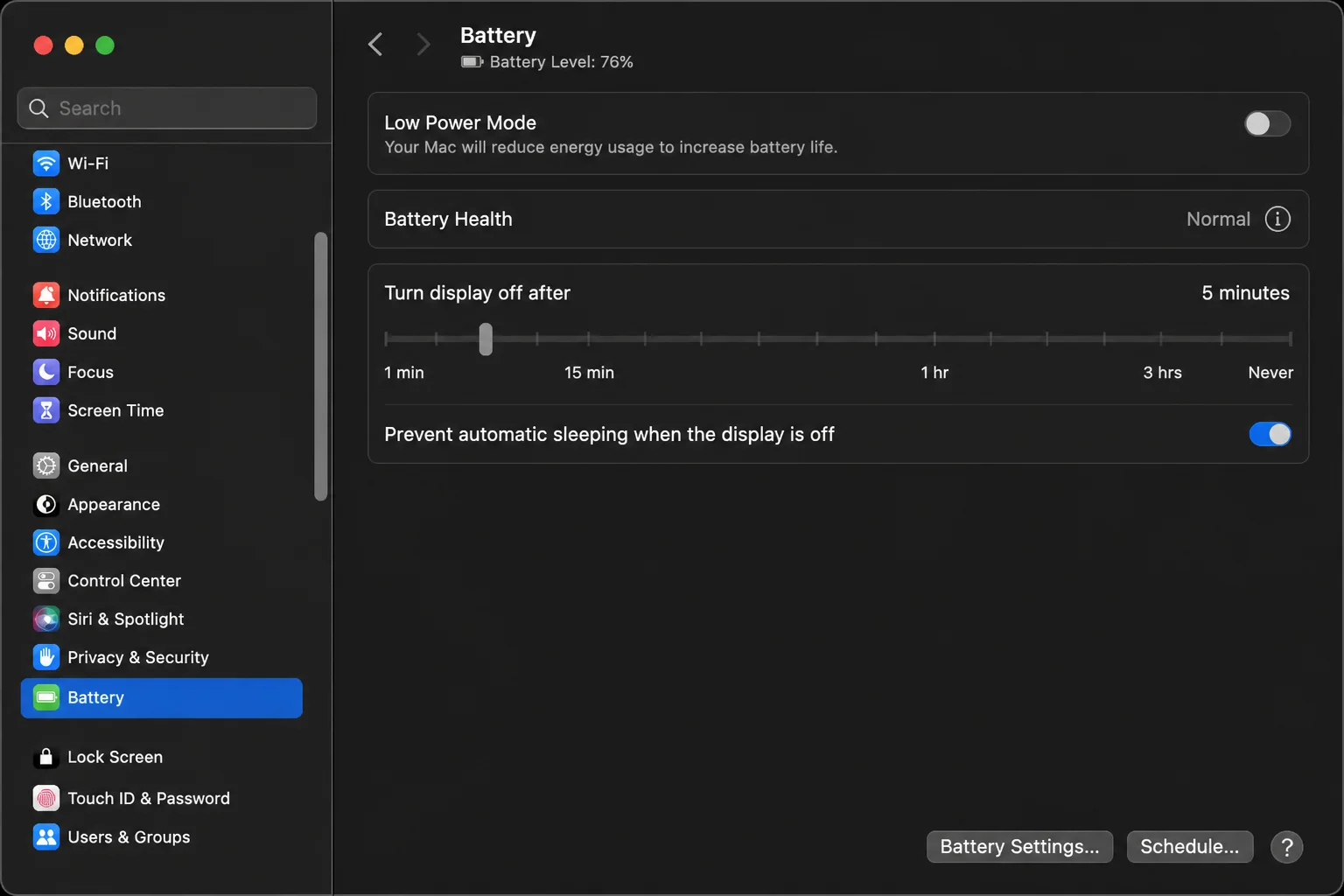Screen dimensions: 1344x896
Task: Click the yellow minimize window button
Action: point(74,45)
